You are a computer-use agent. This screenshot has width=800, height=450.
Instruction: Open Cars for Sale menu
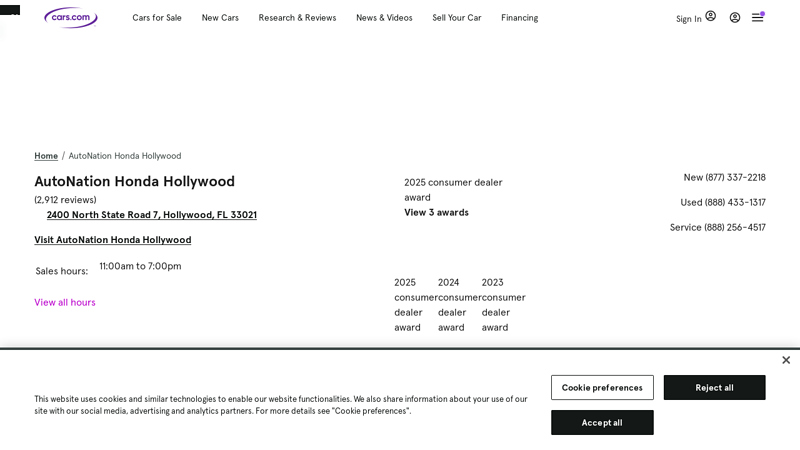pos(157,18)
